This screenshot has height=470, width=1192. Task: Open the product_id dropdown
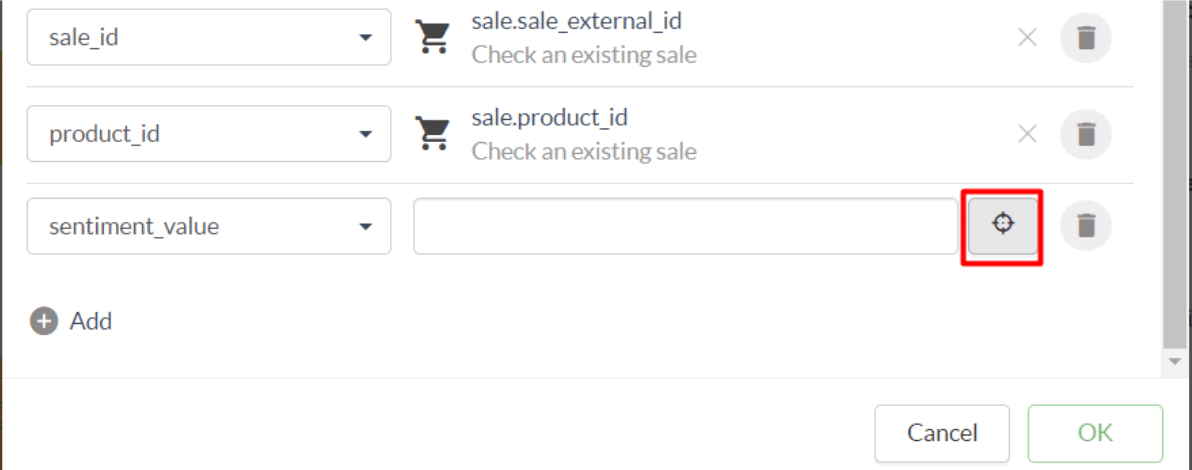tap(208, 134)
